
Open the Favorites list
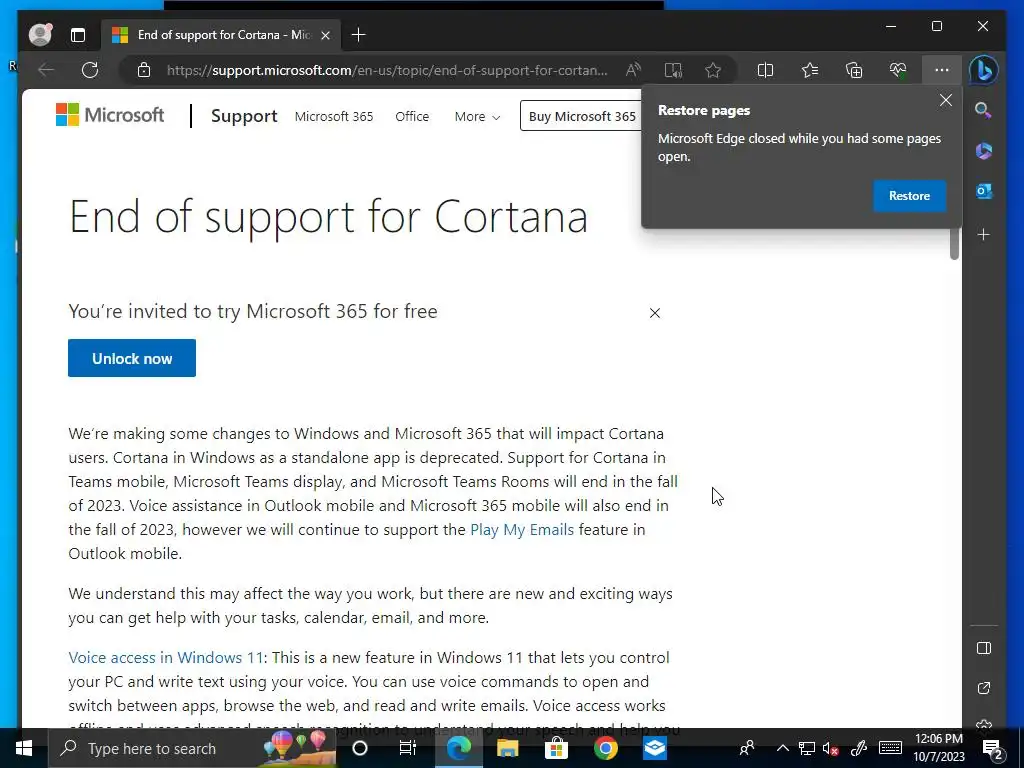click(x=810, y=70)
